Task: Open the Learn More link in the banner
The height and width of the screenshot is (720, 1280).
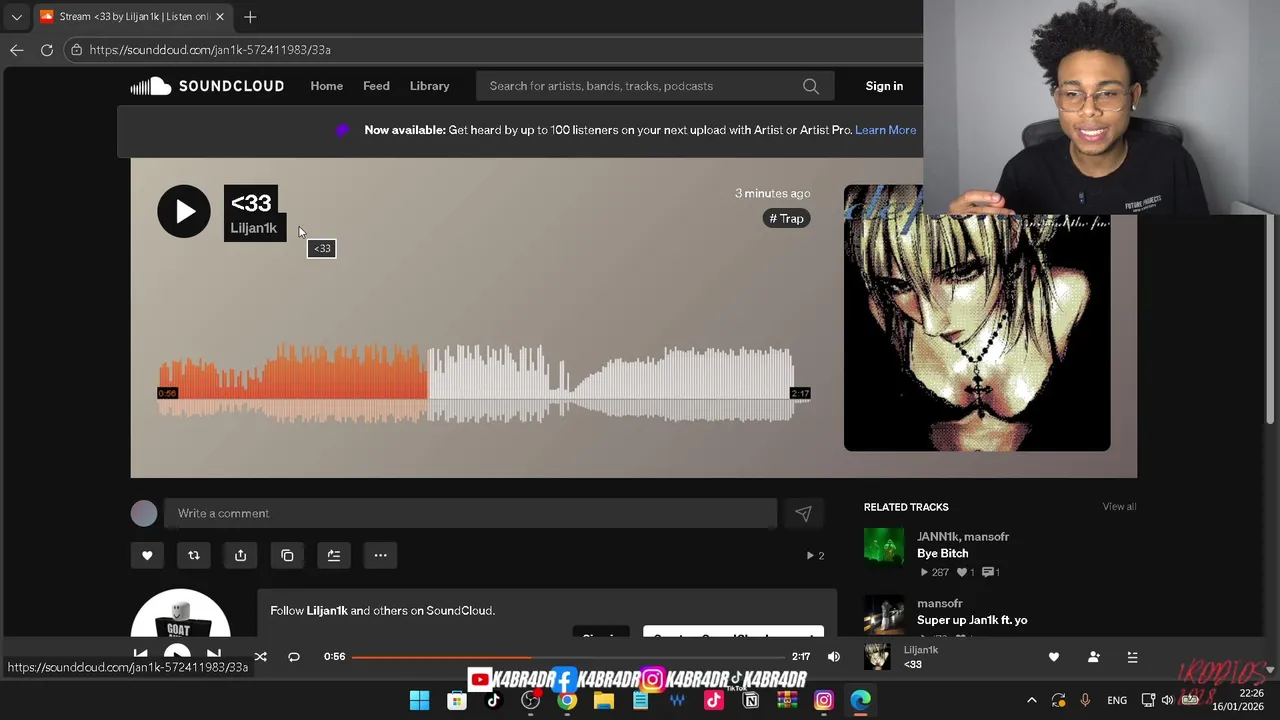Action: coord(885,130)
